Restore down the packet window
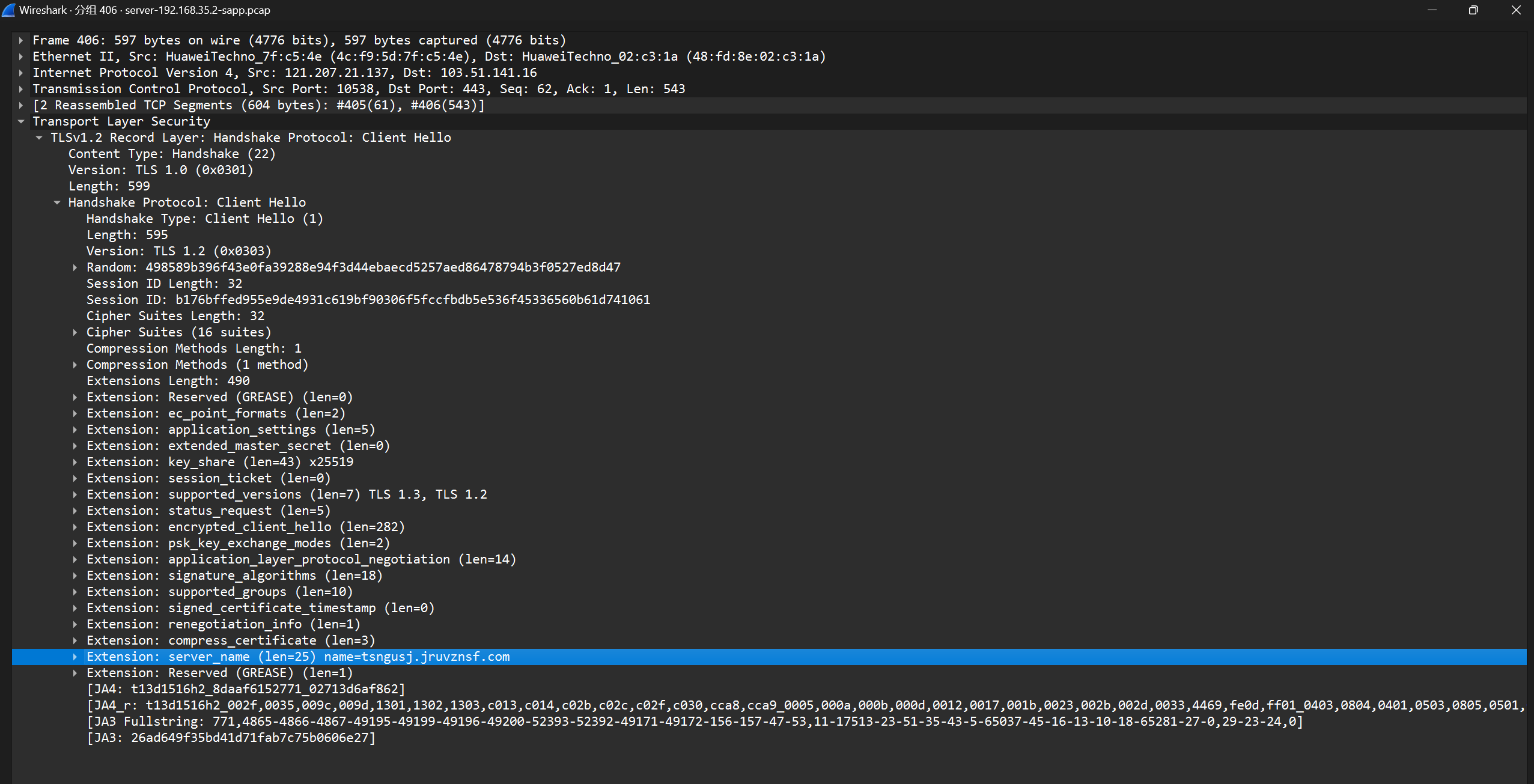1534x784 pixels. (x=1473, y=10)
